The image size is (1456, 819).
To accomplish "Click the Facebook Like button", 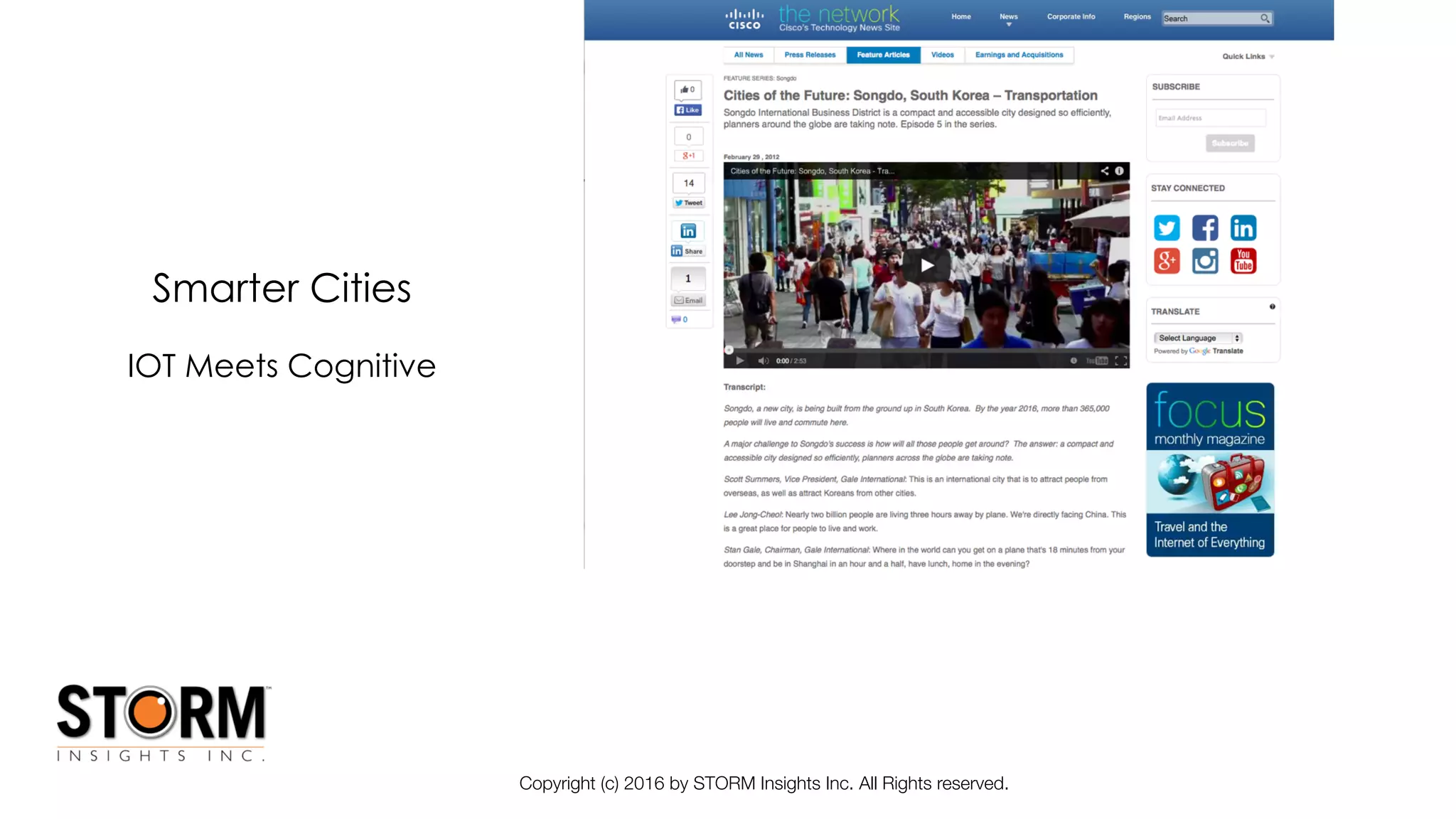I will point(687,110).
